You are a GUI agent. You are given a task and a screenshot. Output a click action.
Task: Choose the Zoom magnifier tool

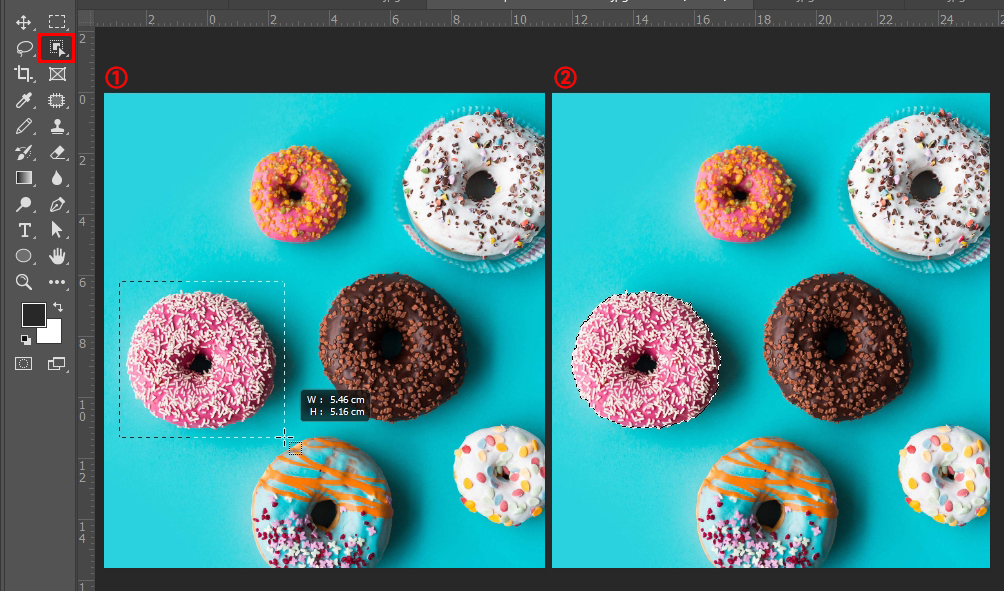24,282
